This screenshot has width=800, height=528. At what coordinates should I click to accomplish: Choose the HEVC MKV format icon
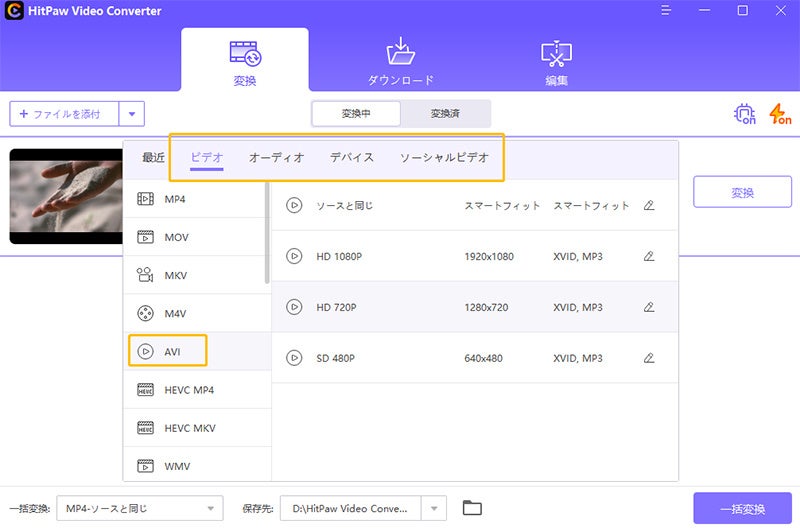pos(145,428)
